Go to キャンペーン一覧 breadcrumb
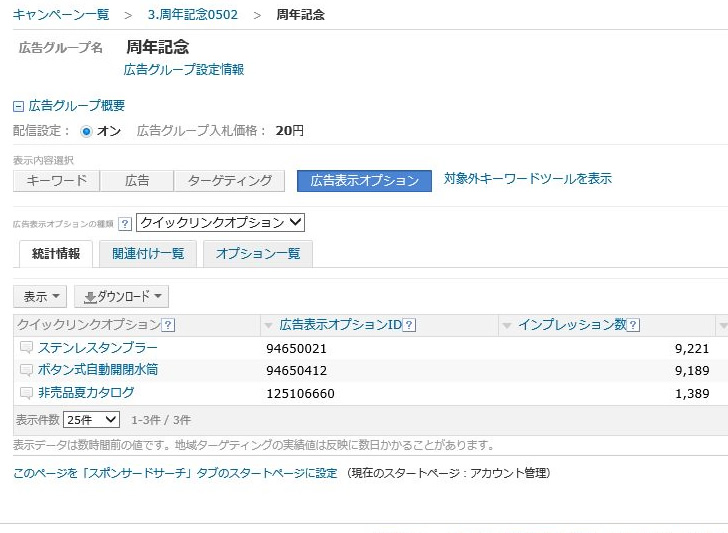Screen dimensions: 728x533 coord(61,15)
